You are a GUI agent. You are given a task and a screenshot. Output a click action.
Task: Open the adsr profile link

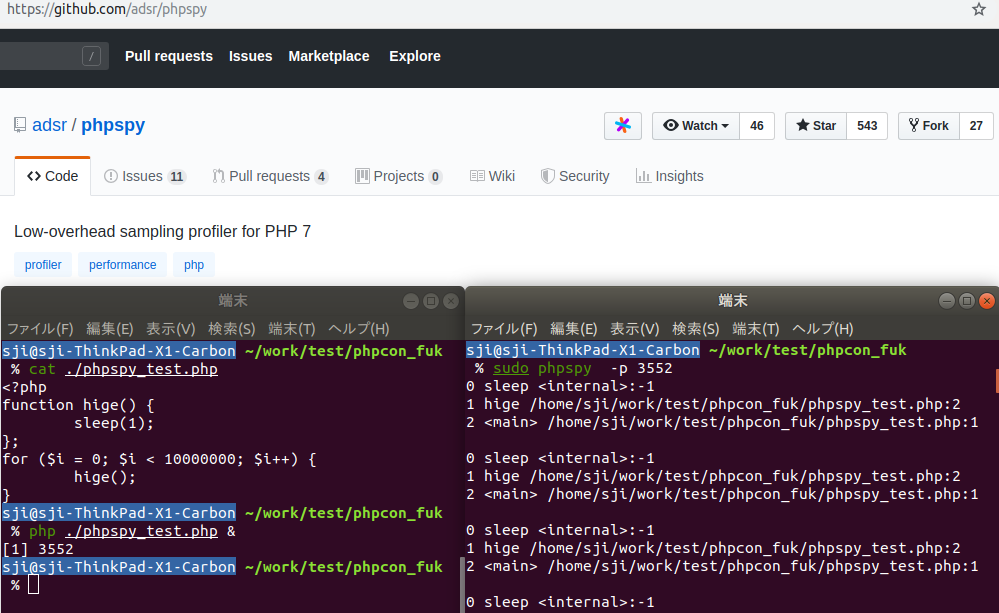(50, 124)
